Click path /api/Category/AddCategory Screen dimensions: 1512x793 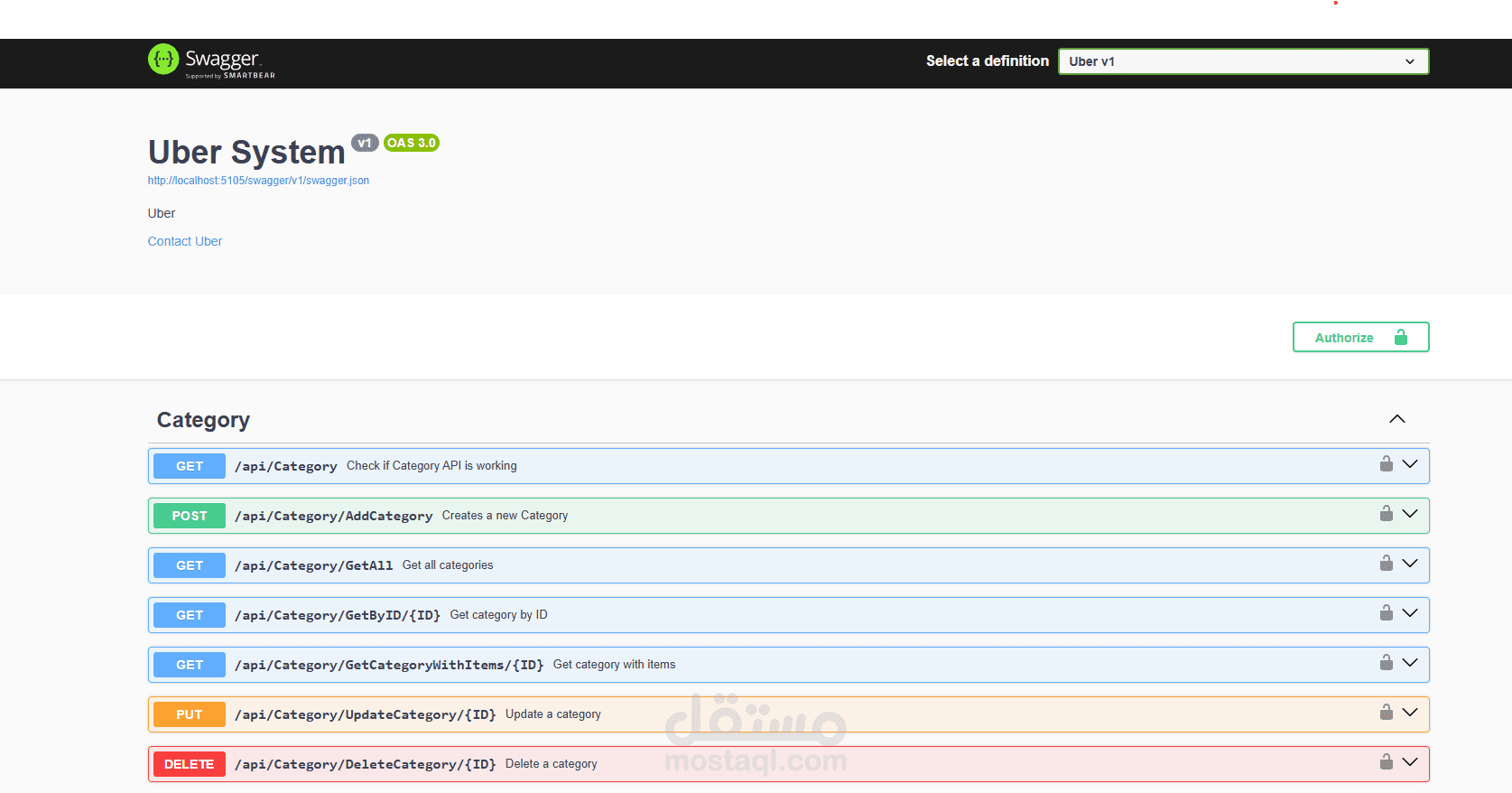coord(334,516)
